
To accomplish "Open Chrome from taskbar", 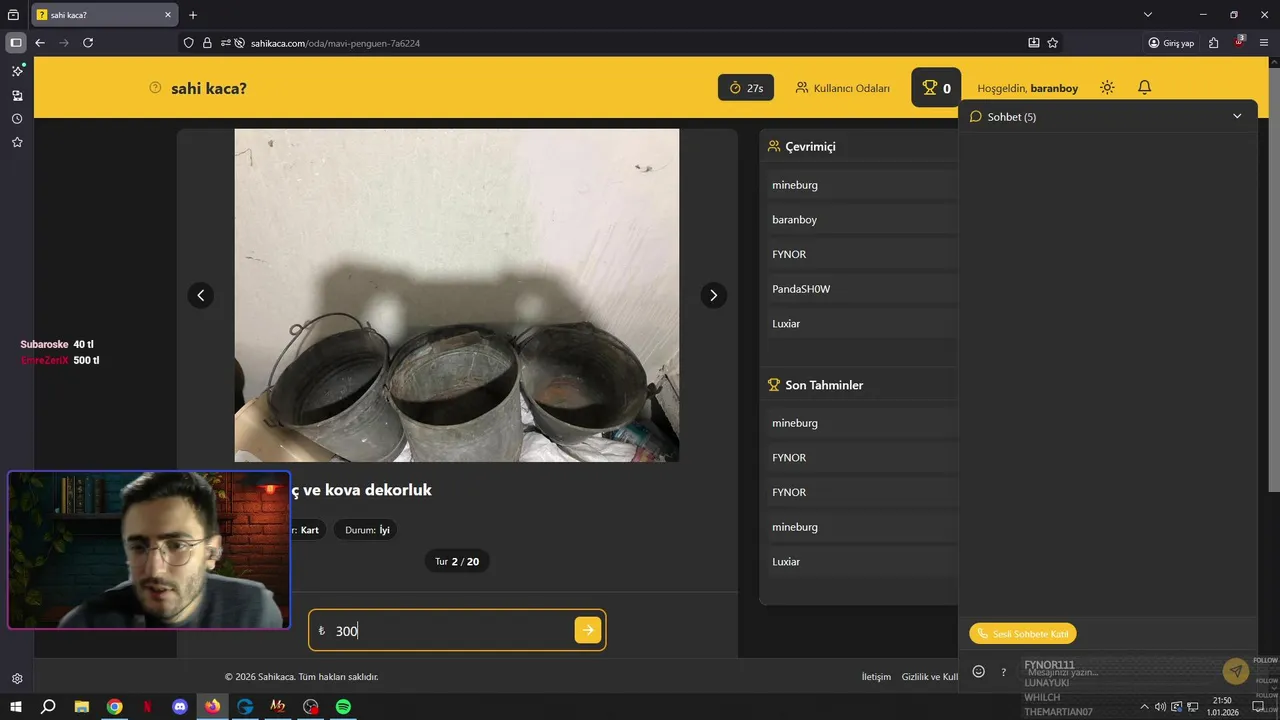I will click(x=115, y=706).
